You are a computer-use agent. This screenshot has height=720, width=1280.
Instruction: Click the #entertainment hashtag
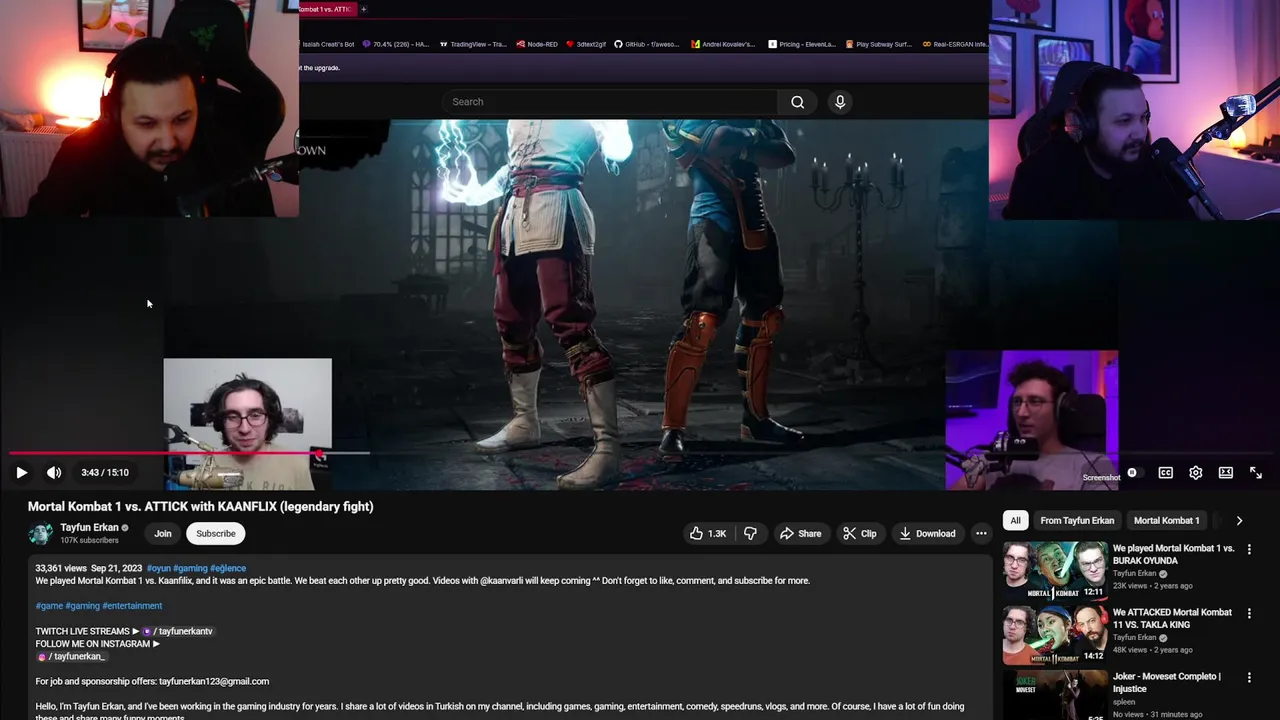pyautogui.click(x=132, y=606)
